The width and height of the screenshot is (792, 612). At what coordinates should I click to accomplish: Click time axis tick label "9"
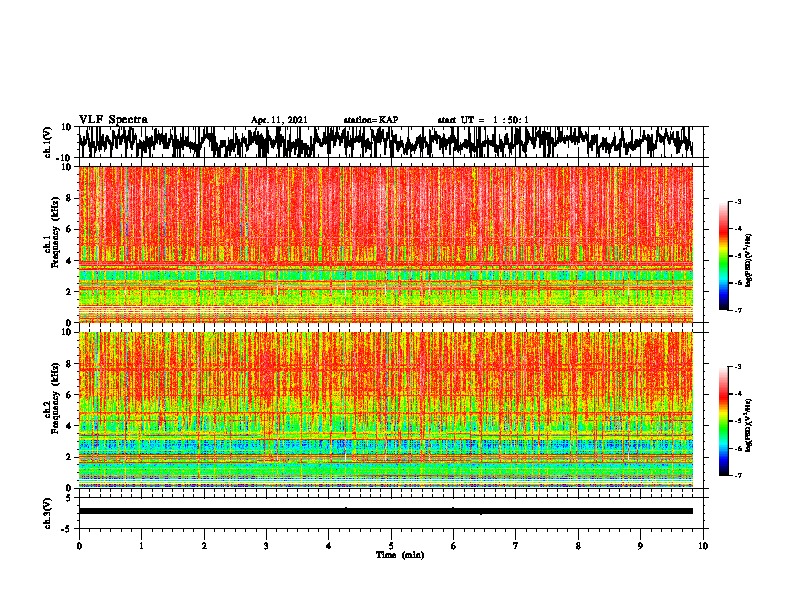pyautogui.click(x=640, y=546)
